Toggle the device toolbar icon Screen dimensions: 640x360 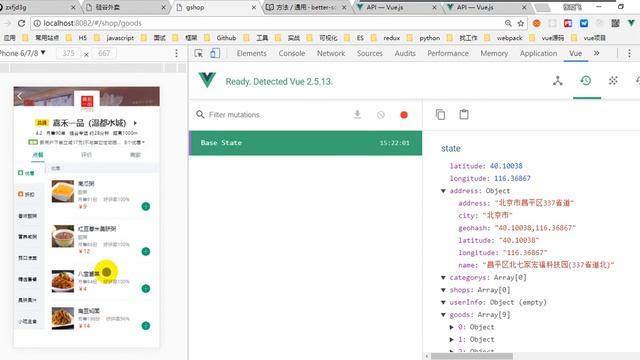point(215,53)
